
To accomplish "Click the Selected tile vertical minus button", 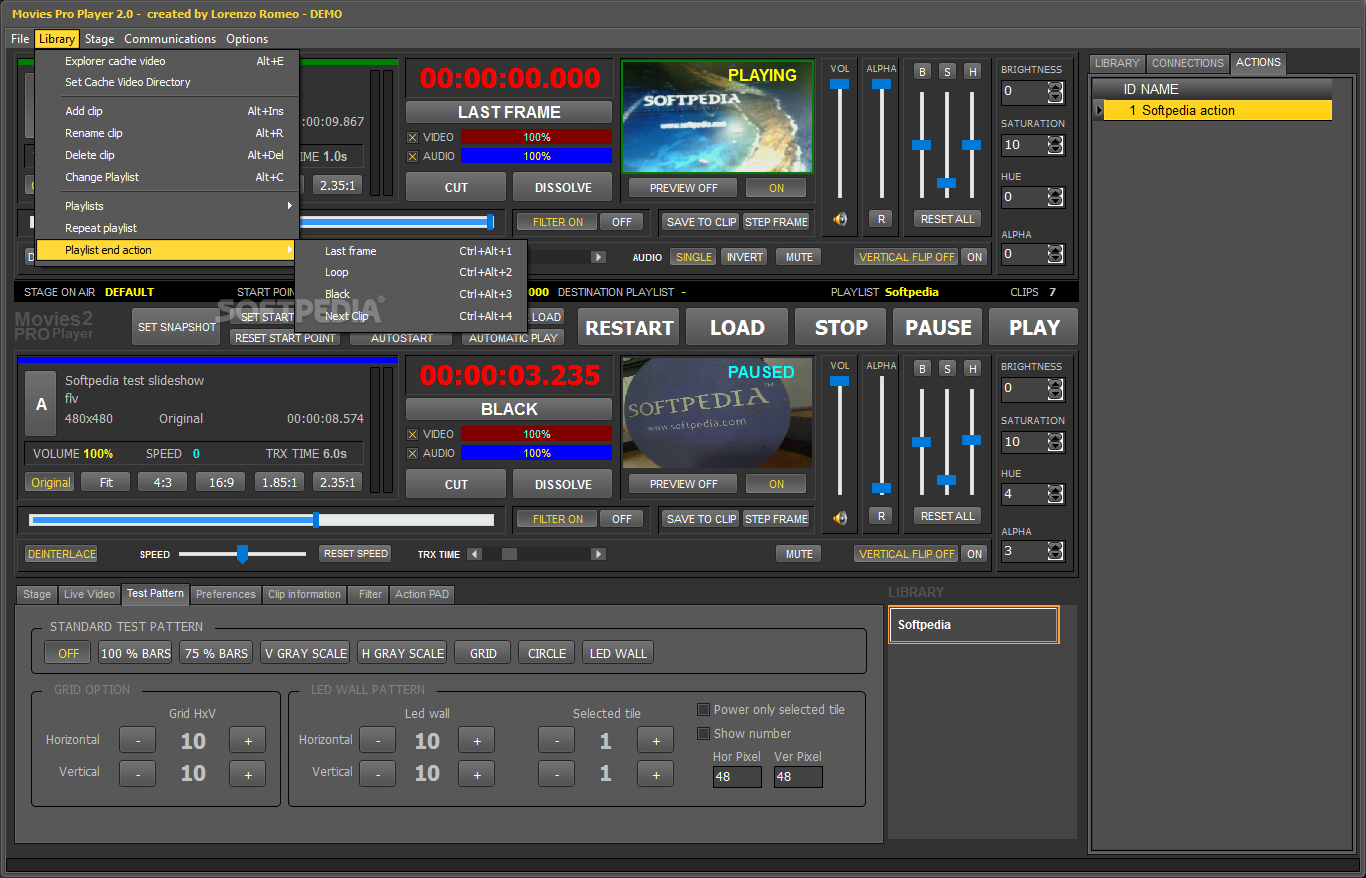I will point(556,773).
